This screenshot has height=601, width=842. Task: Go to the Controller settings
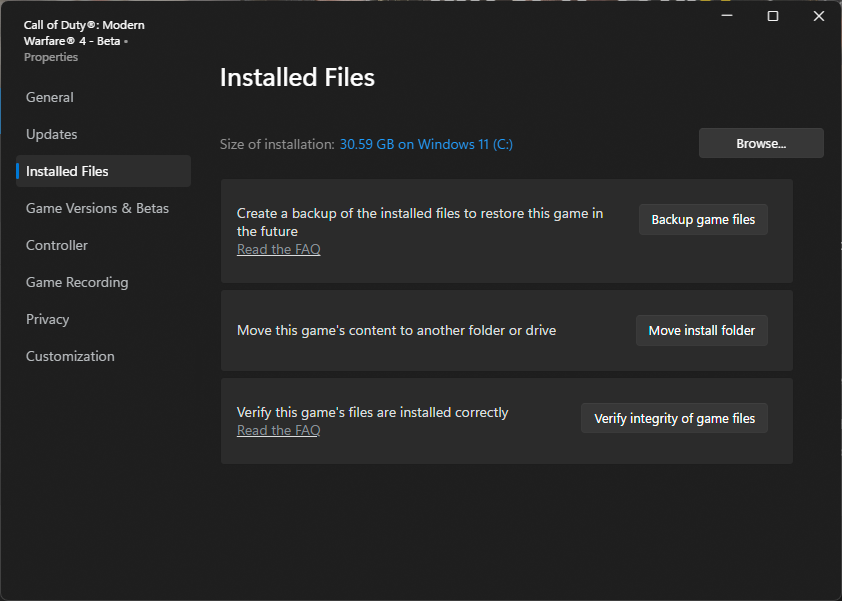pos(56,245)
